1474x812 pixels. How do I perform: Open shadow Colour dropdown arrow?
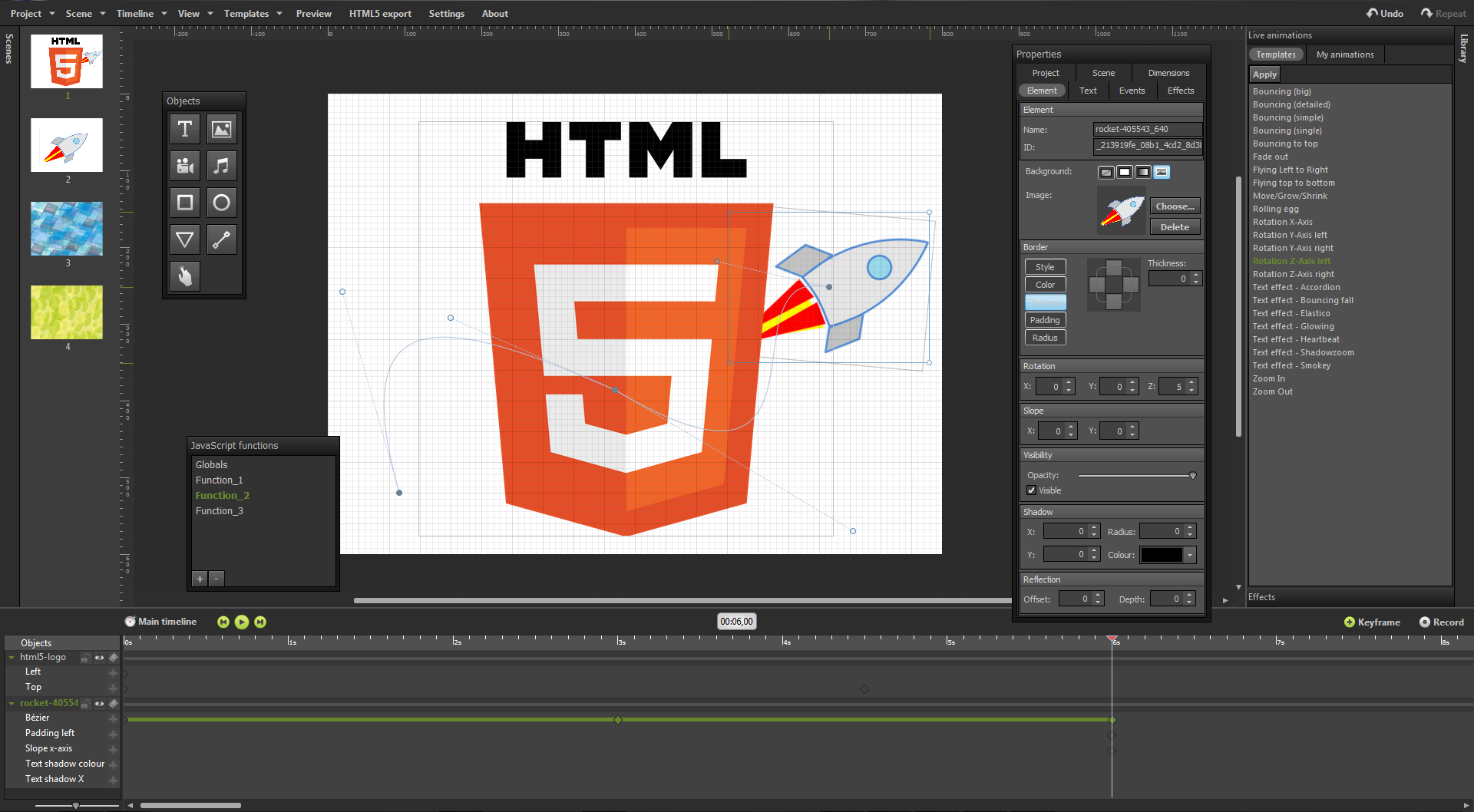coord(1190,555)
